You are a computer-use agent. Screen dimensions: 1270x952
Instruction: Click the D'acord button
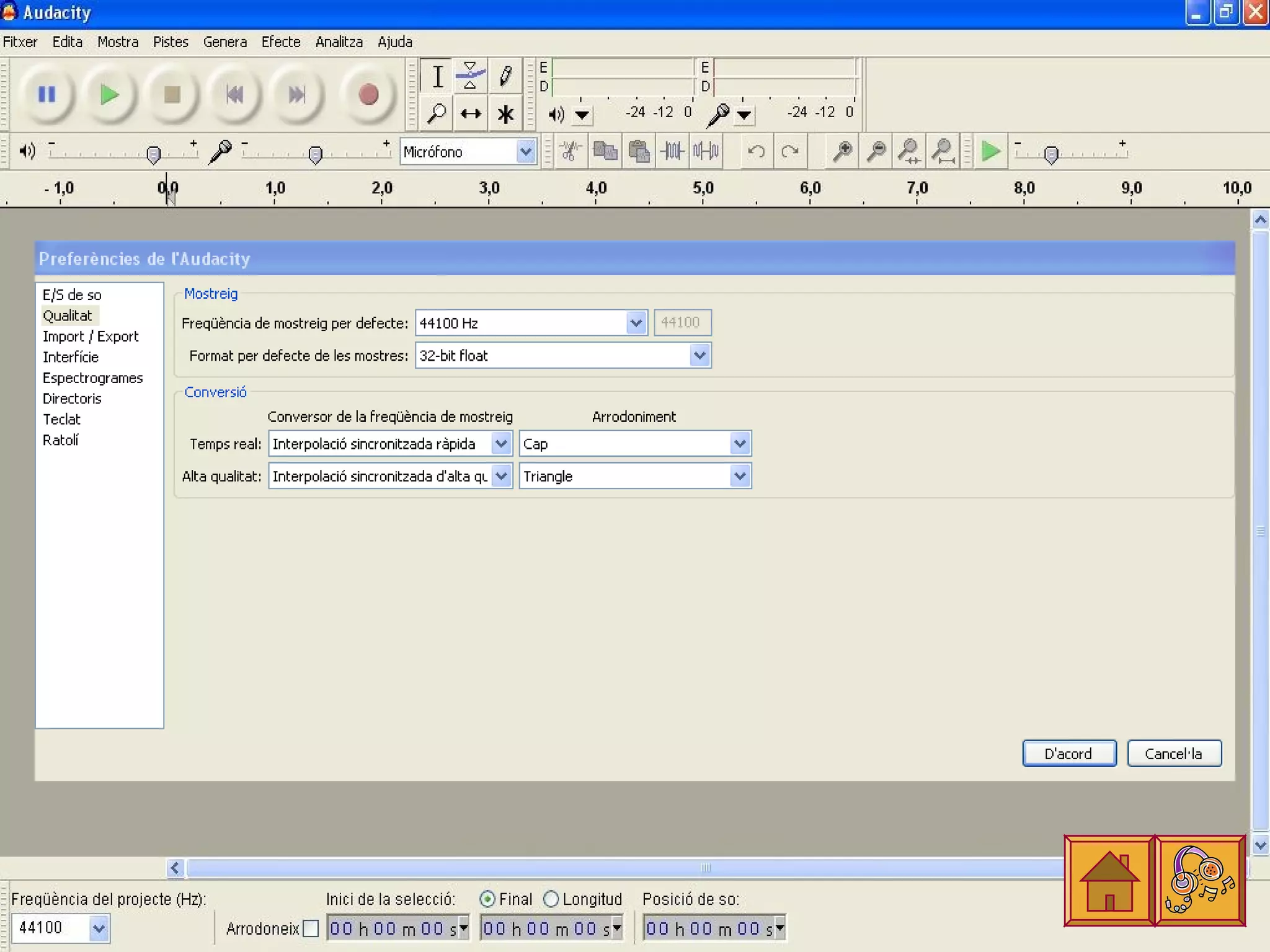(1068, 754)
